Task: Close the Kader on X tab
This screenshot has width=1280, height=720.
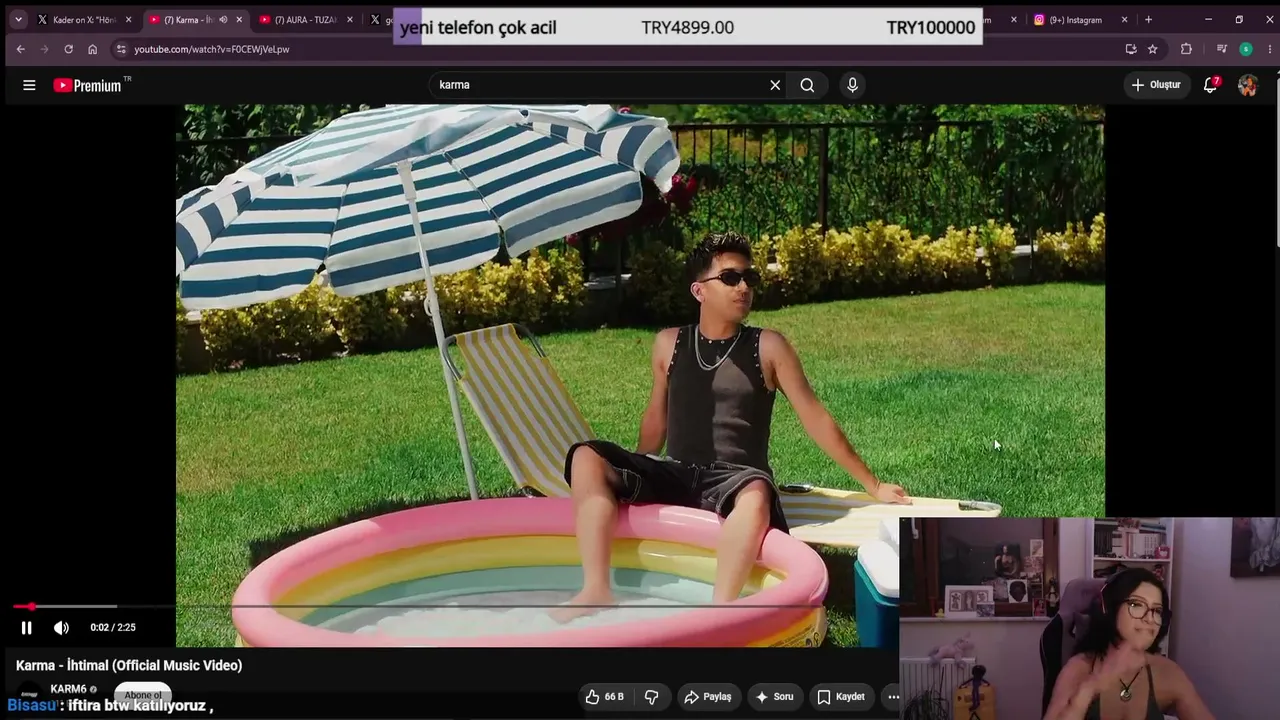Action: coord(128,19)
